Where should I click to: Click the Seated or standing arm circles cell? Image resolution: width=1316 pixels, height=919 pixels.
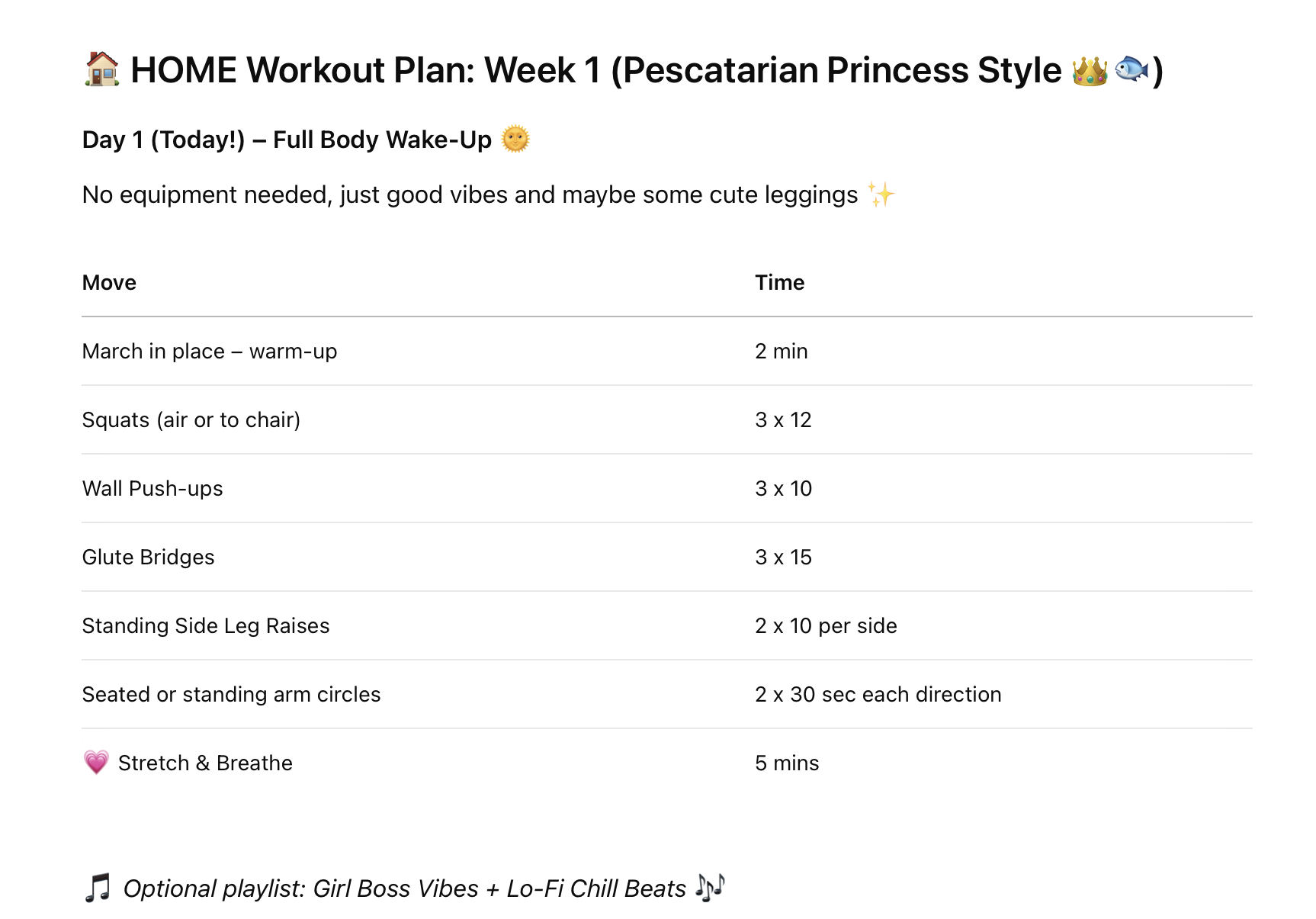tap(231, 694)
